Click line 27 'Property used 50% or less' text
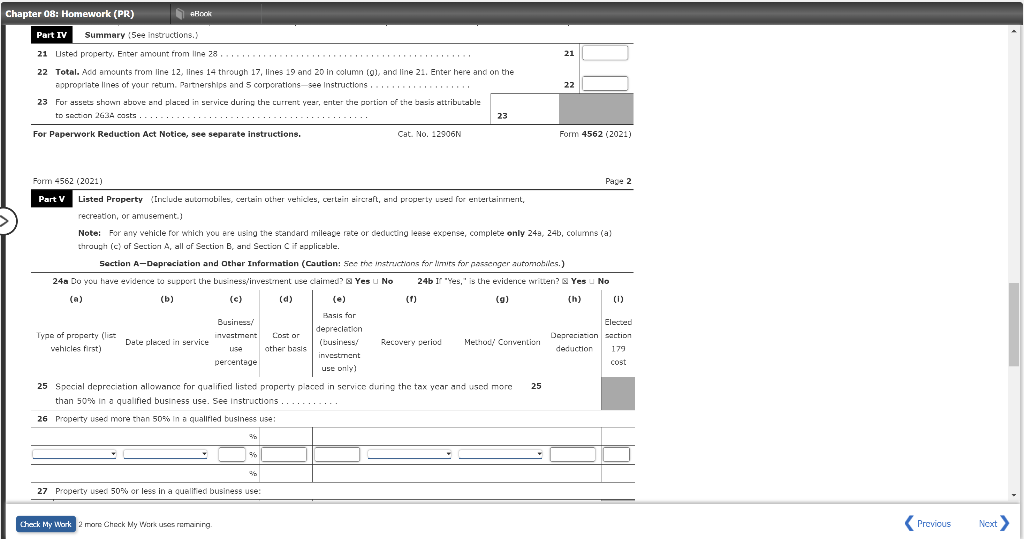 pyautogui.click(x=157, y=491)
